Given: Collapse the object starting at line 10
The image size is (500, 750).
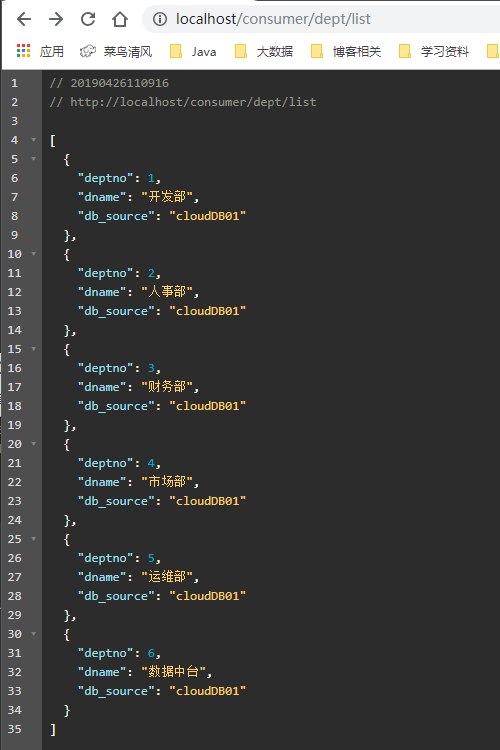Looking at the screenshot, I should point(33,254).
